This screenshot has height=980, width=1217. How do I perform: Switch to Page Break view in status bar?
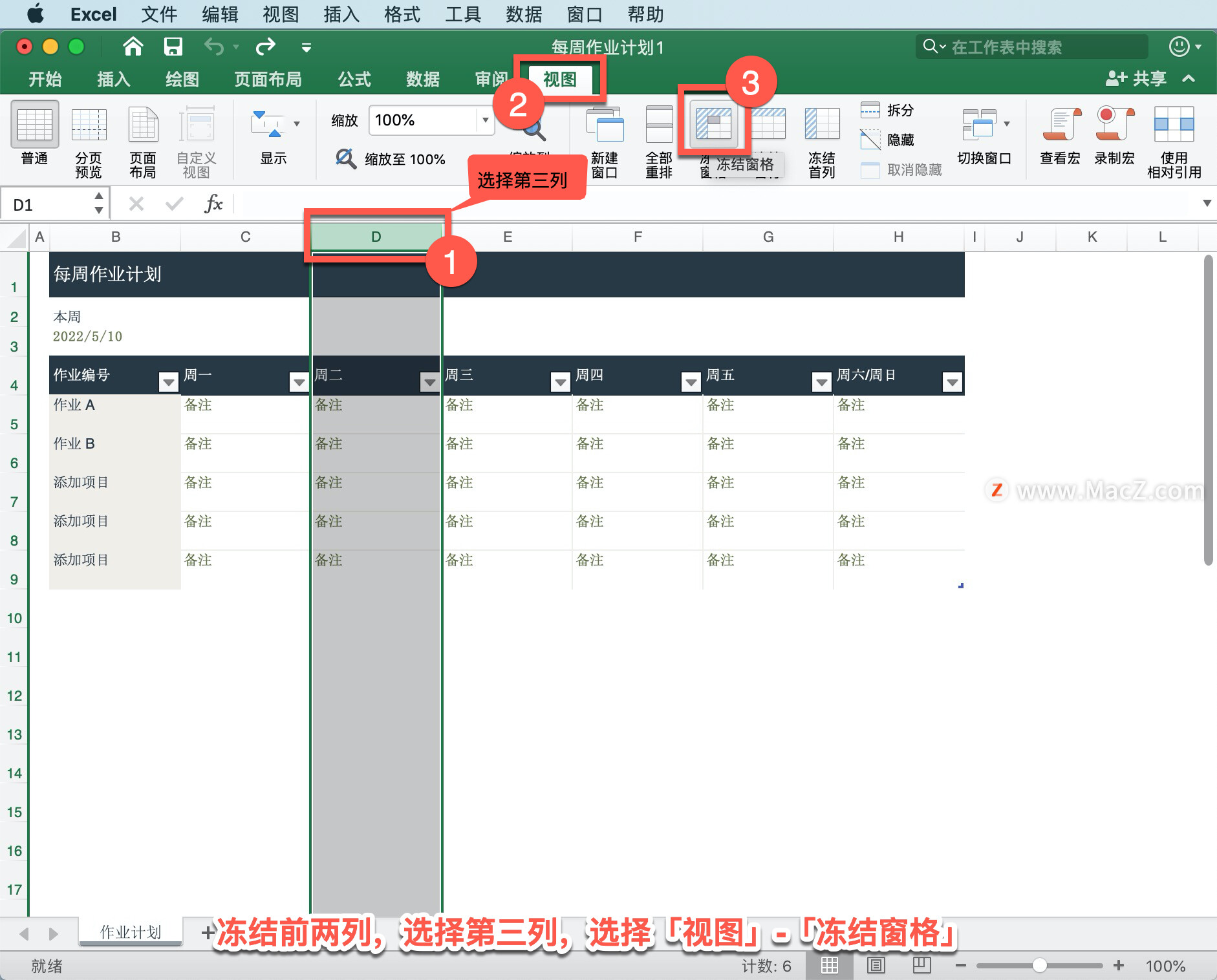tap(922, 966)
